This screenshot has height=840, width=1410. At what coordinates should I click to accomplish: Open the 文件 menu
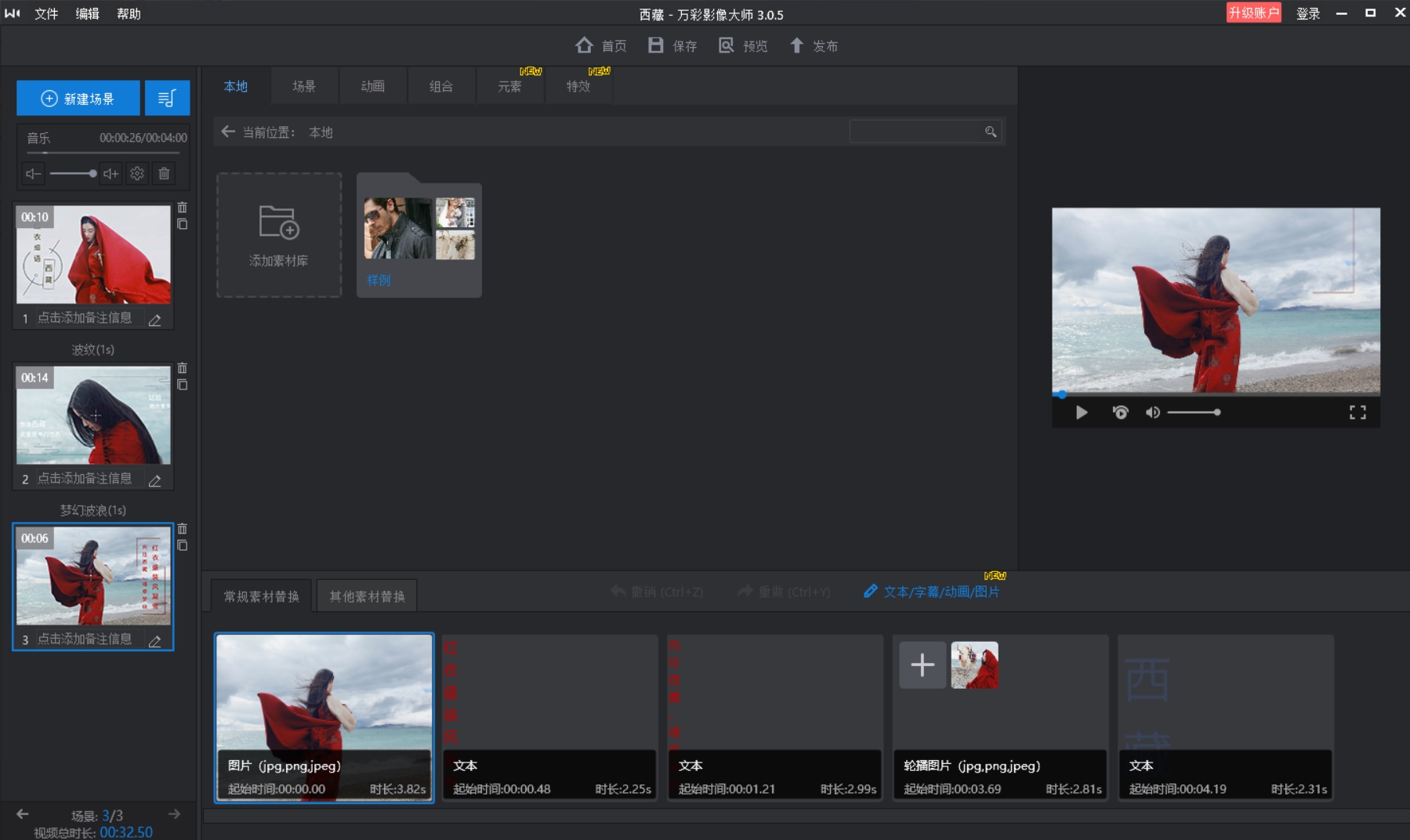pos(46,13)
